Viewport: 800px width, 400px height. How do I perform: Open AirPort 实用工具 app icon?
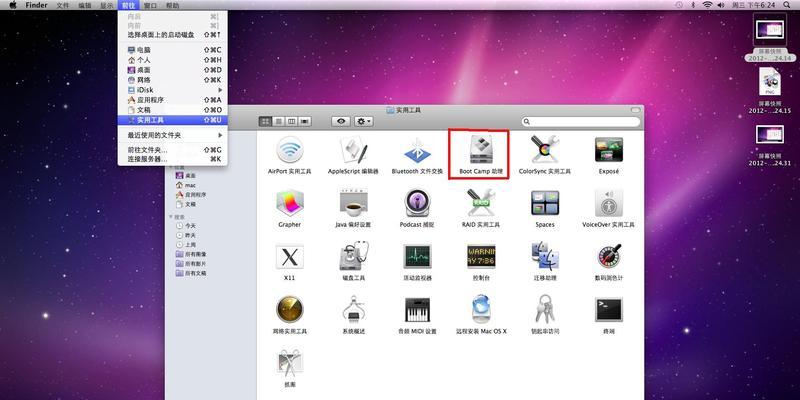click(x=290, y=149)
